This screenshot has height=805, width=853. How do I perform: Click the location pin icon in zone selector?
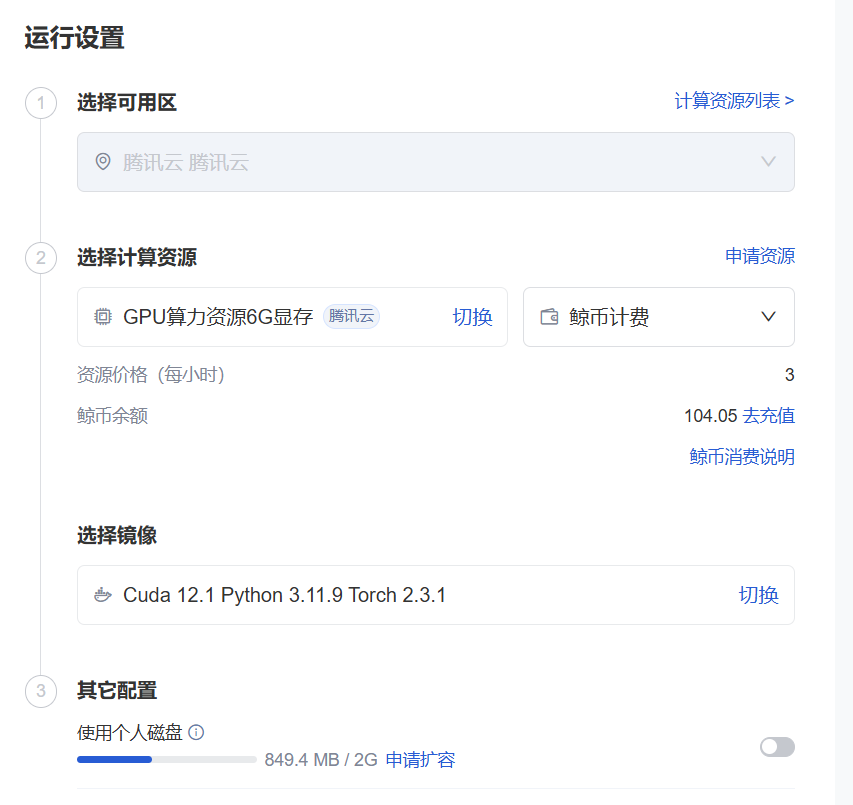103,162
